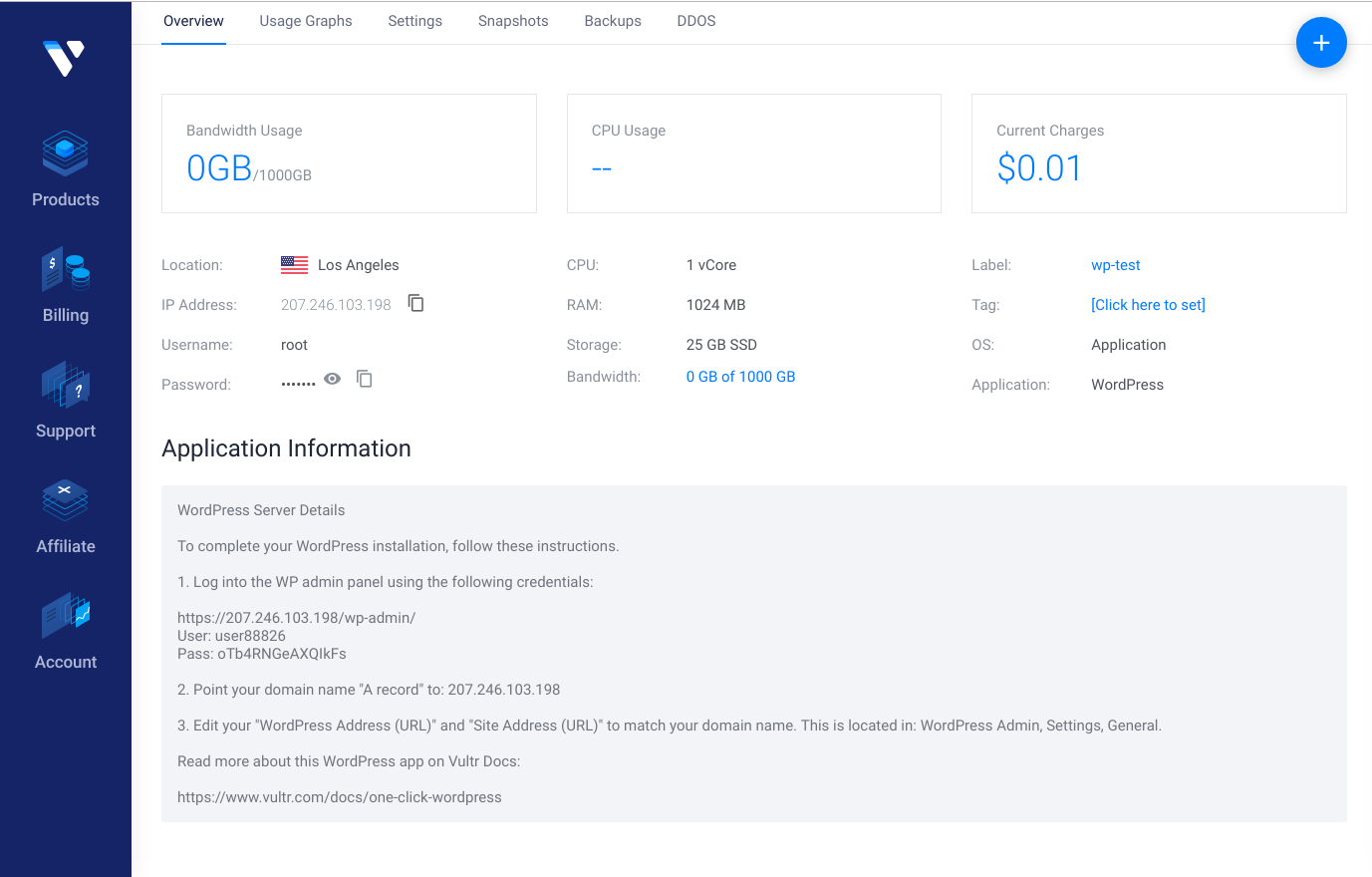This screenshot has width=1372, height=877.
Task: Open the Billing sidebar icon
Action: [x=66, y=270]
